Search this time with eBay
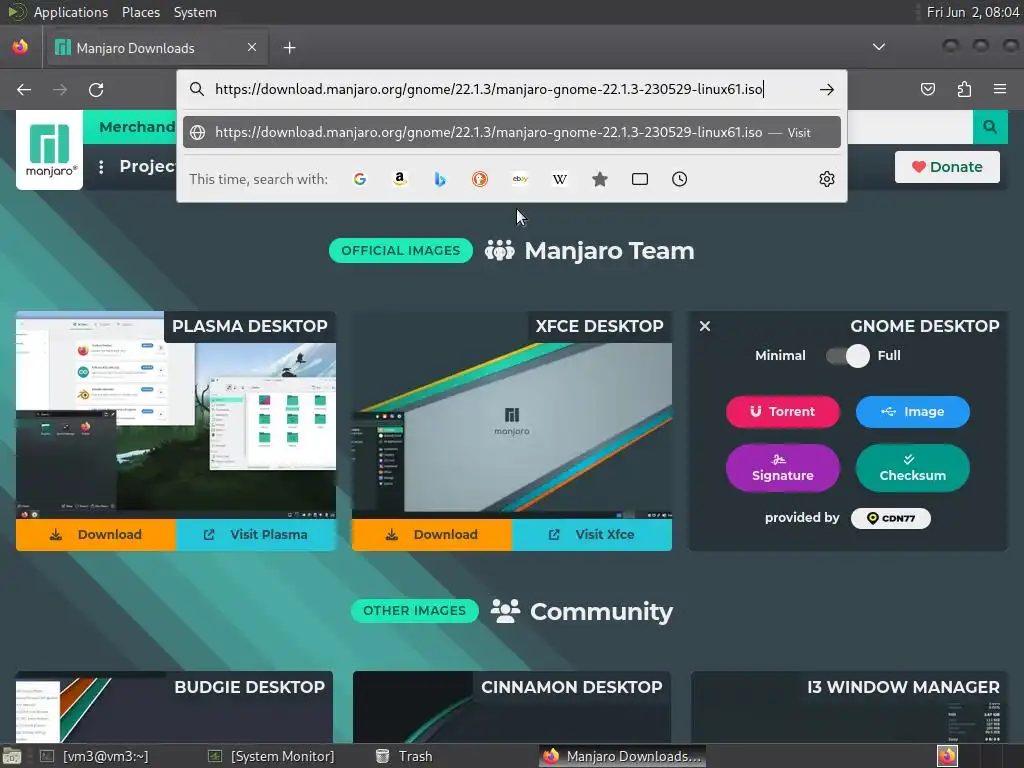 [x=520, y=179]
